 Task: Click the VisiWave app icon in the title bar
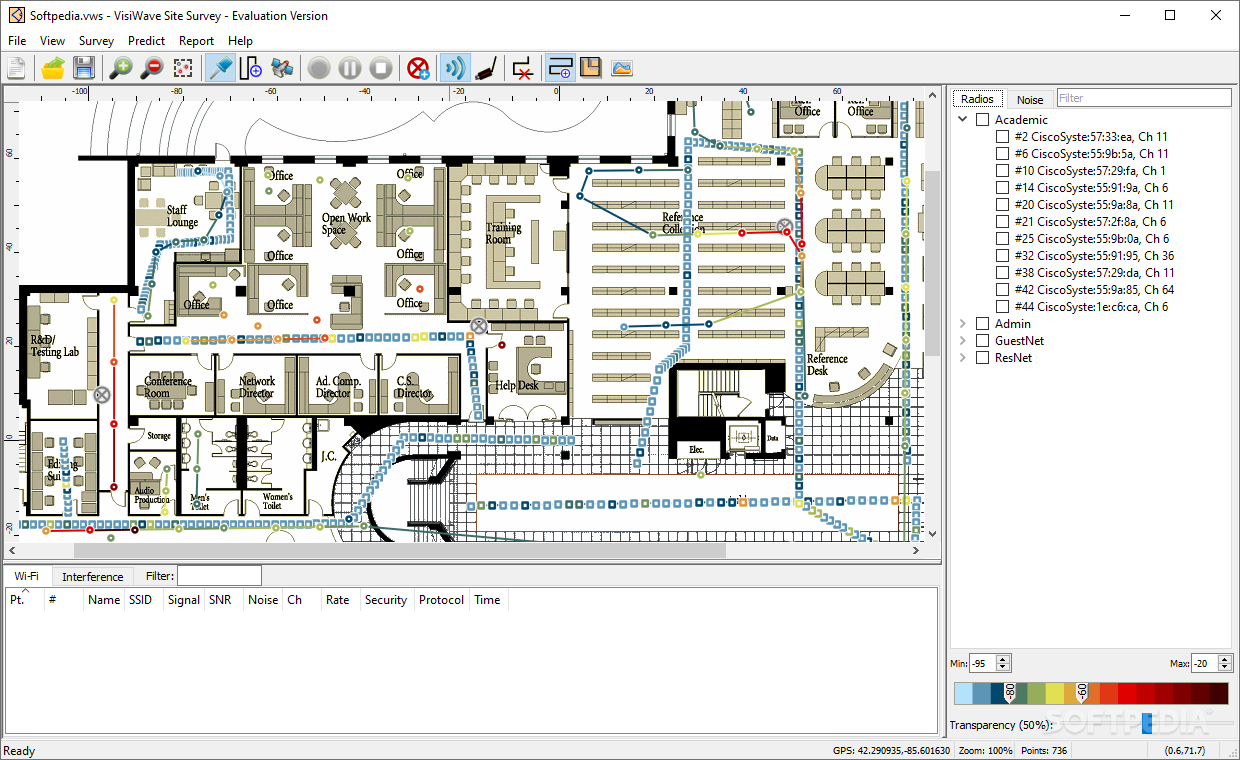[16, 15]
